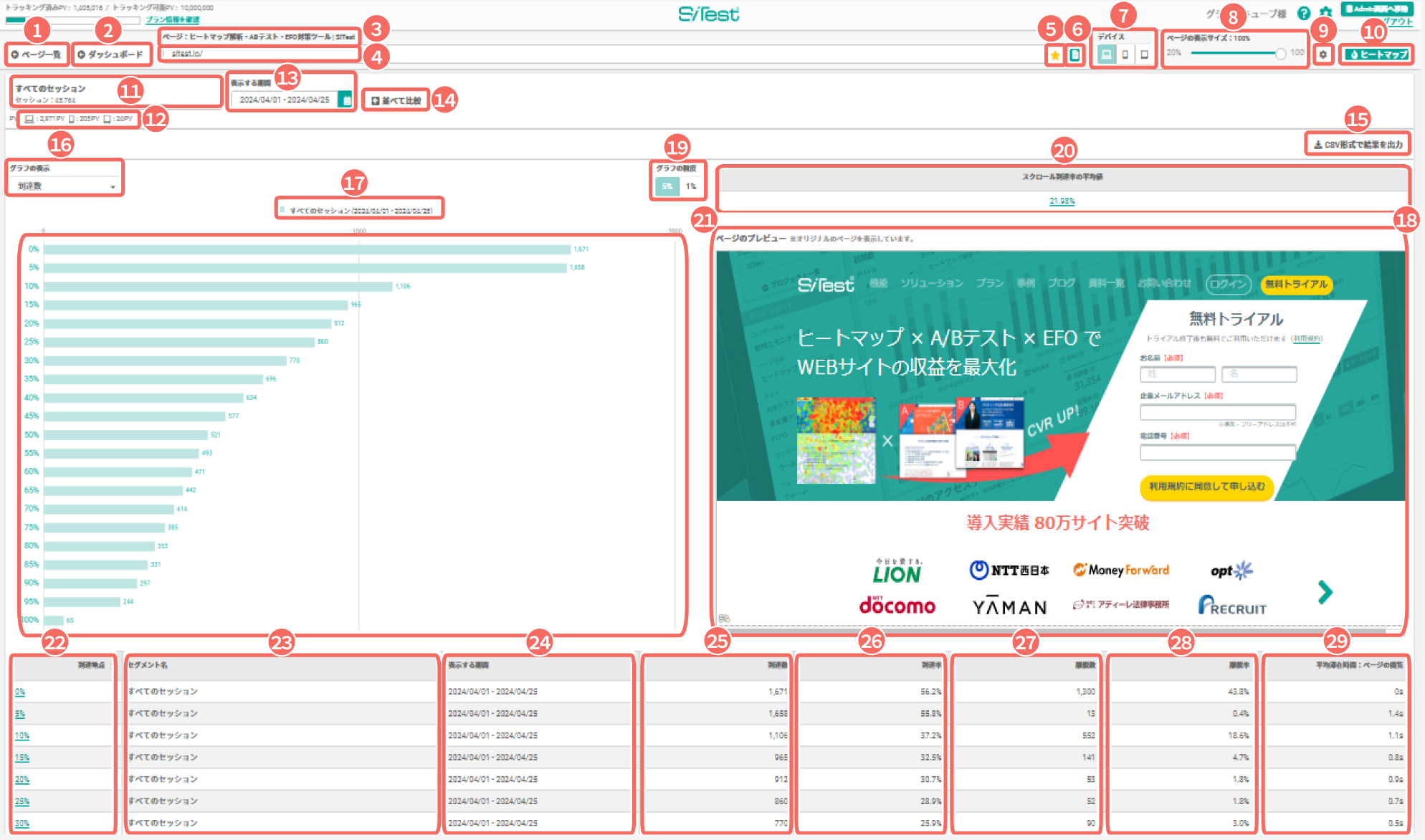Click the 離脱数 column header
This screenshot has width=1425, height=840.
pyautogui.click(x=1026, y=665)
